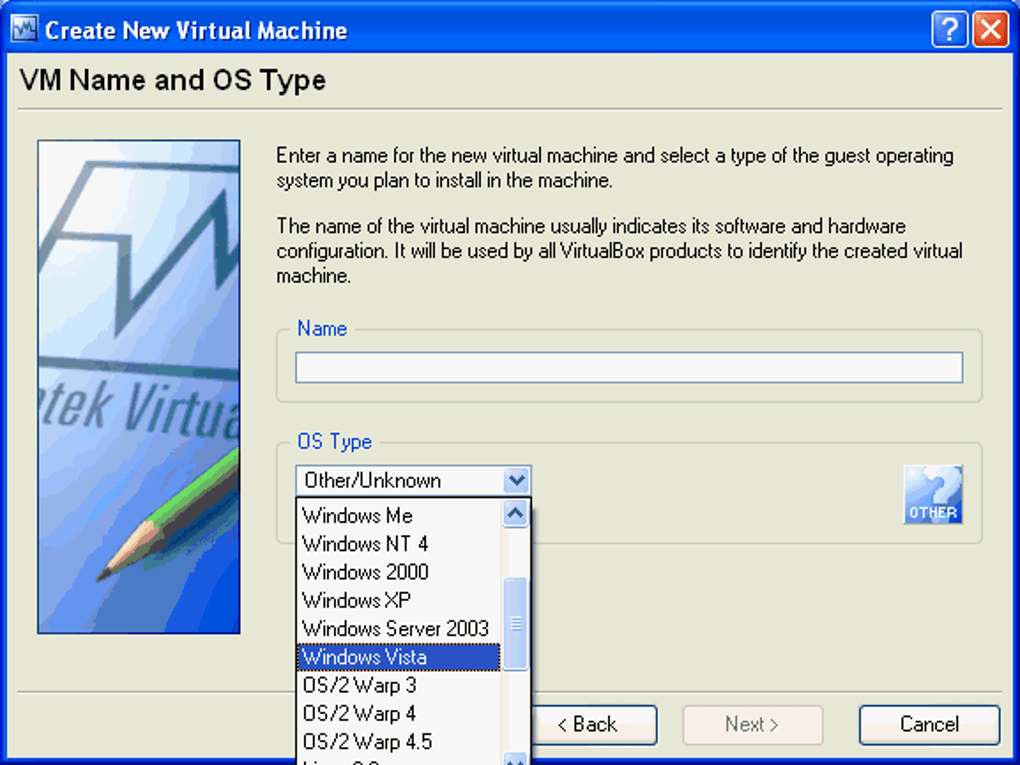
Task: Pick Windows Server 2003 option
Action: point(399,628)
